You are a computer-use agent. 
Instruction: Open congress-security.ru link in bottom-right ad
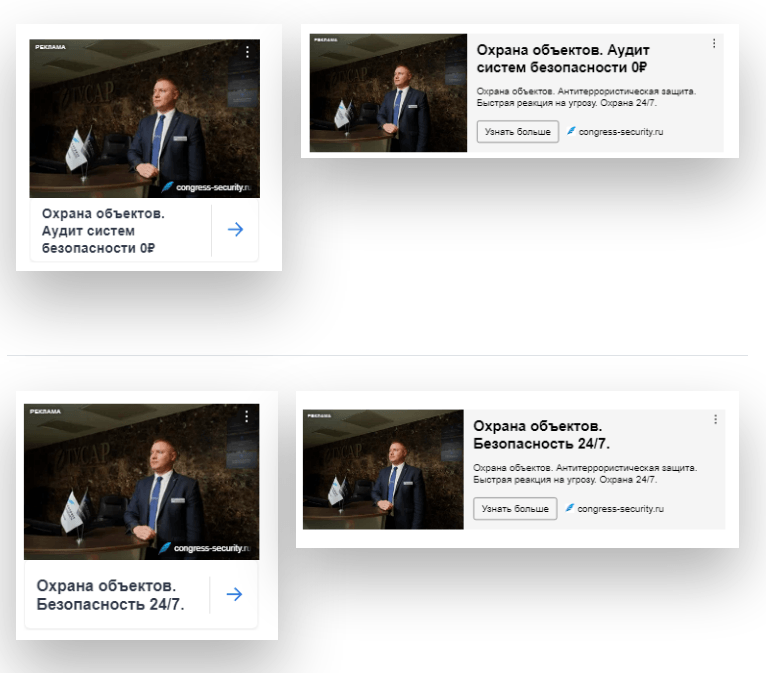coord(620,509)
